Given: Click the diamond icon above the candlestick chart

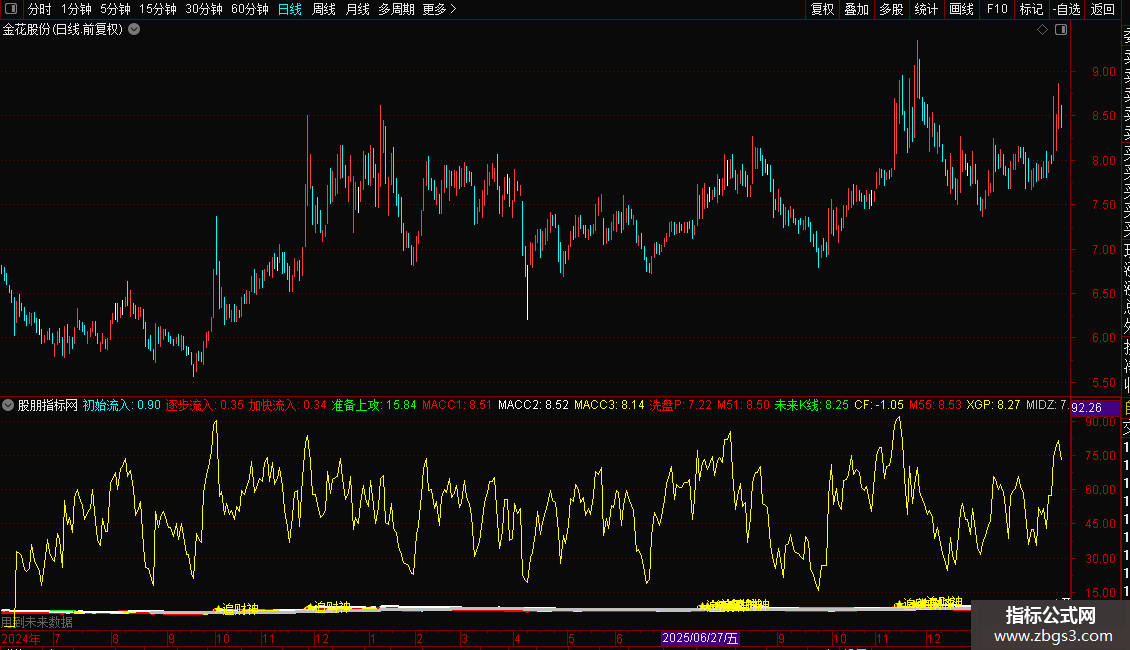Looking at the screenshot, I should pos(1042,30).
